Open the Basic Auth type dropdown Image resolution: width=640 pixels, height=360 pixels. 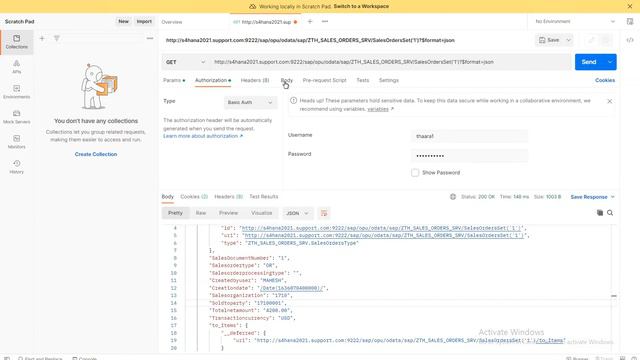coord(250,102)
